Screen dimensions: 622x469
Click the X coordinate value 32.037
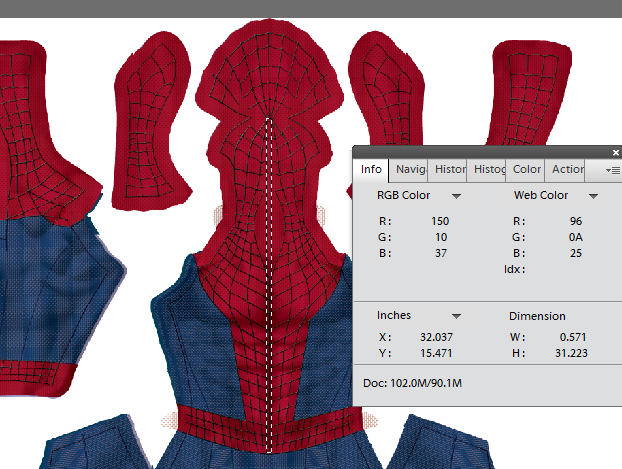(x=436, y=337)
